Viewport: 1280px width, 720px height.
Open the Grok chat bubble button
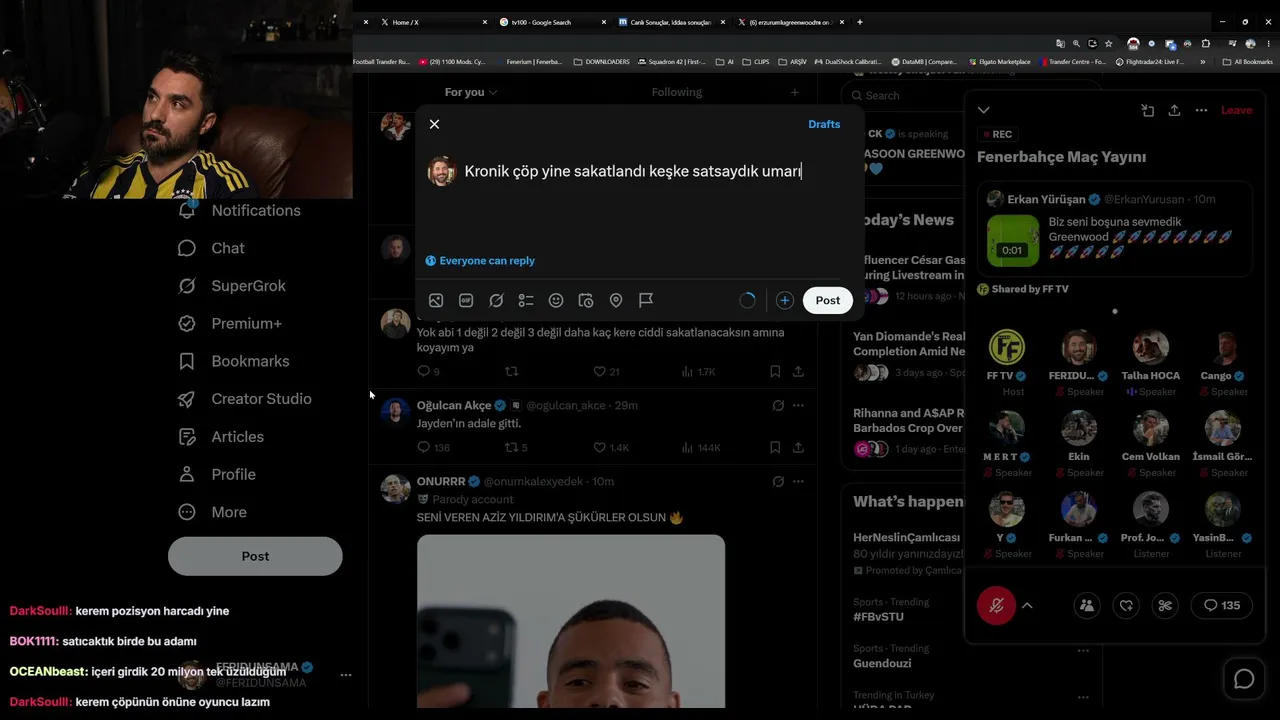[1244, 680]
